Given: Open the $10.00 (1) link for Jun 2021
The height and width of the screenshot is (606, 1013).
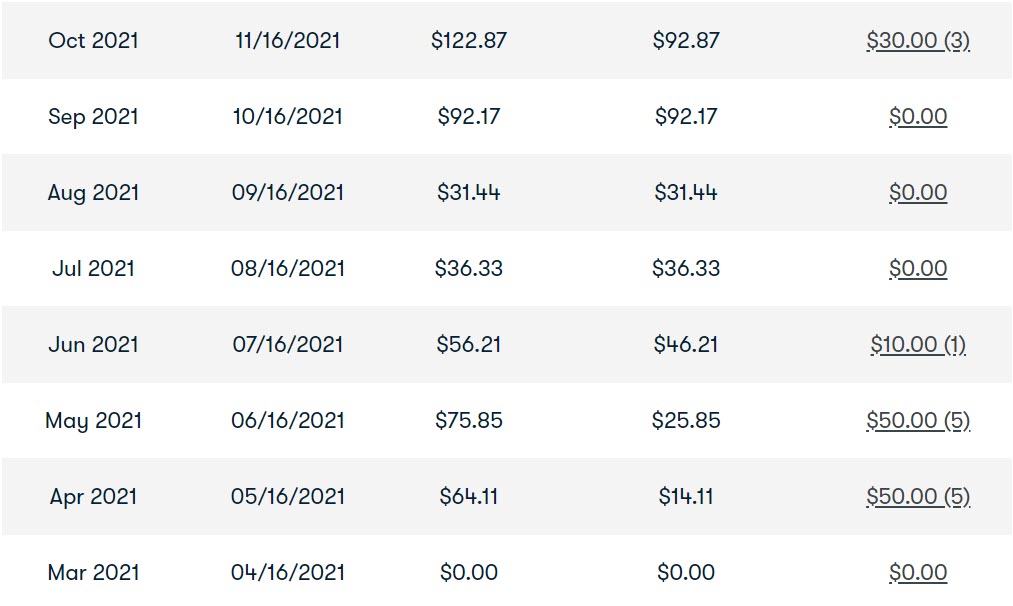Looking at the screenshot, I should point(918,344).
